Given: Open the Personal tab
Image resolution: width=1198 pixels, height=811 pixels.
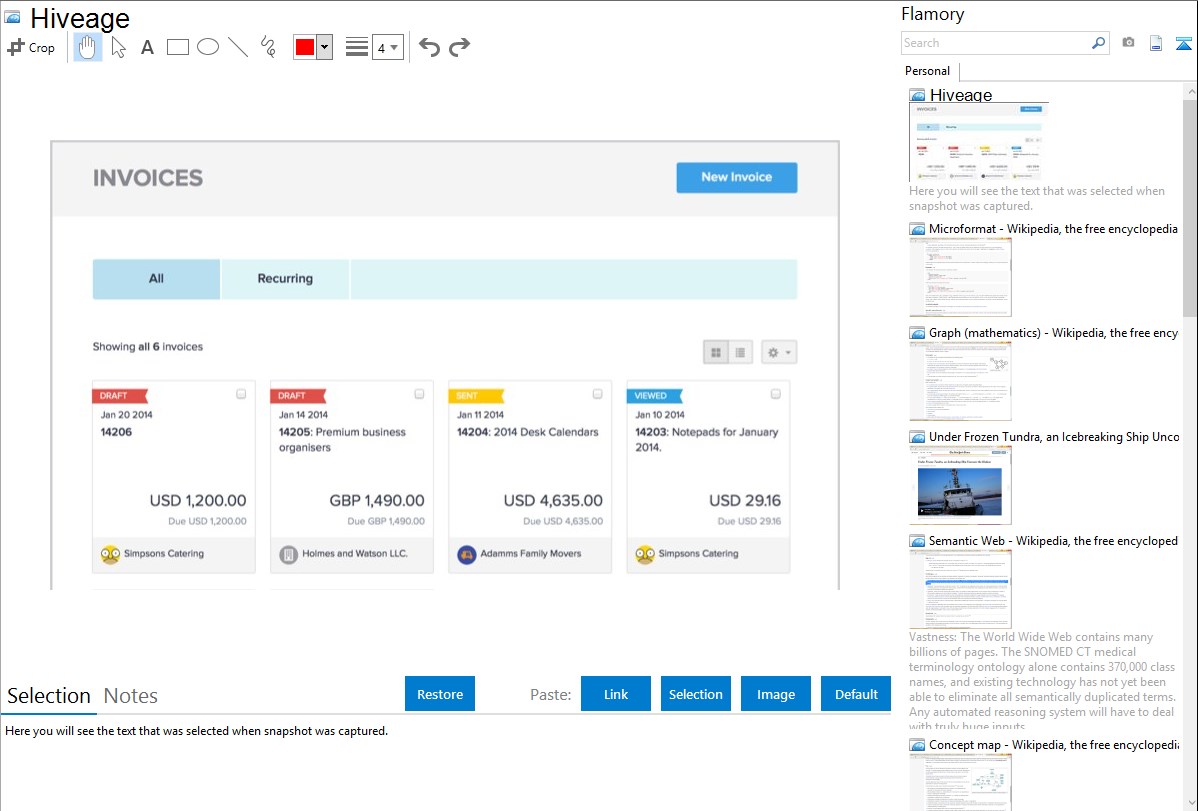Looking at the screenshot, I should click(928, 71).
